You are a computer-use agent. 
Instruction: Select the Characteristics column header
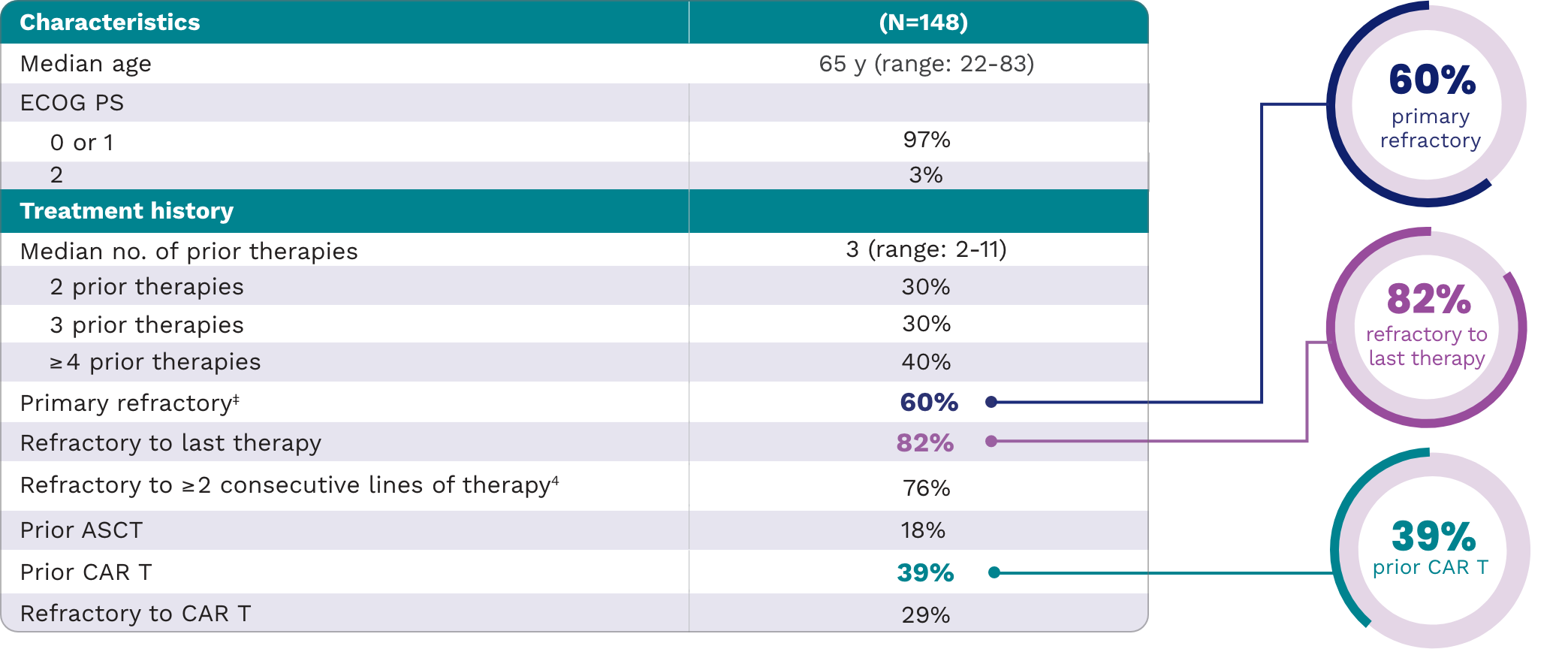(x=110, y=23)
